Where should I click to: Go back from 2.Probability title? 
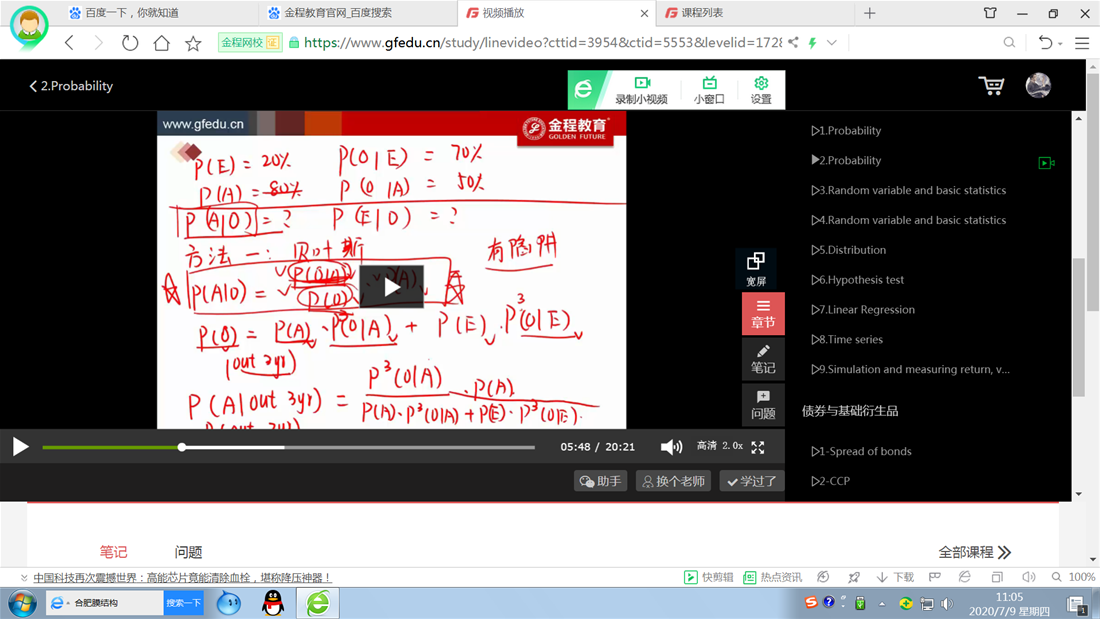click(x=71, y=86)
